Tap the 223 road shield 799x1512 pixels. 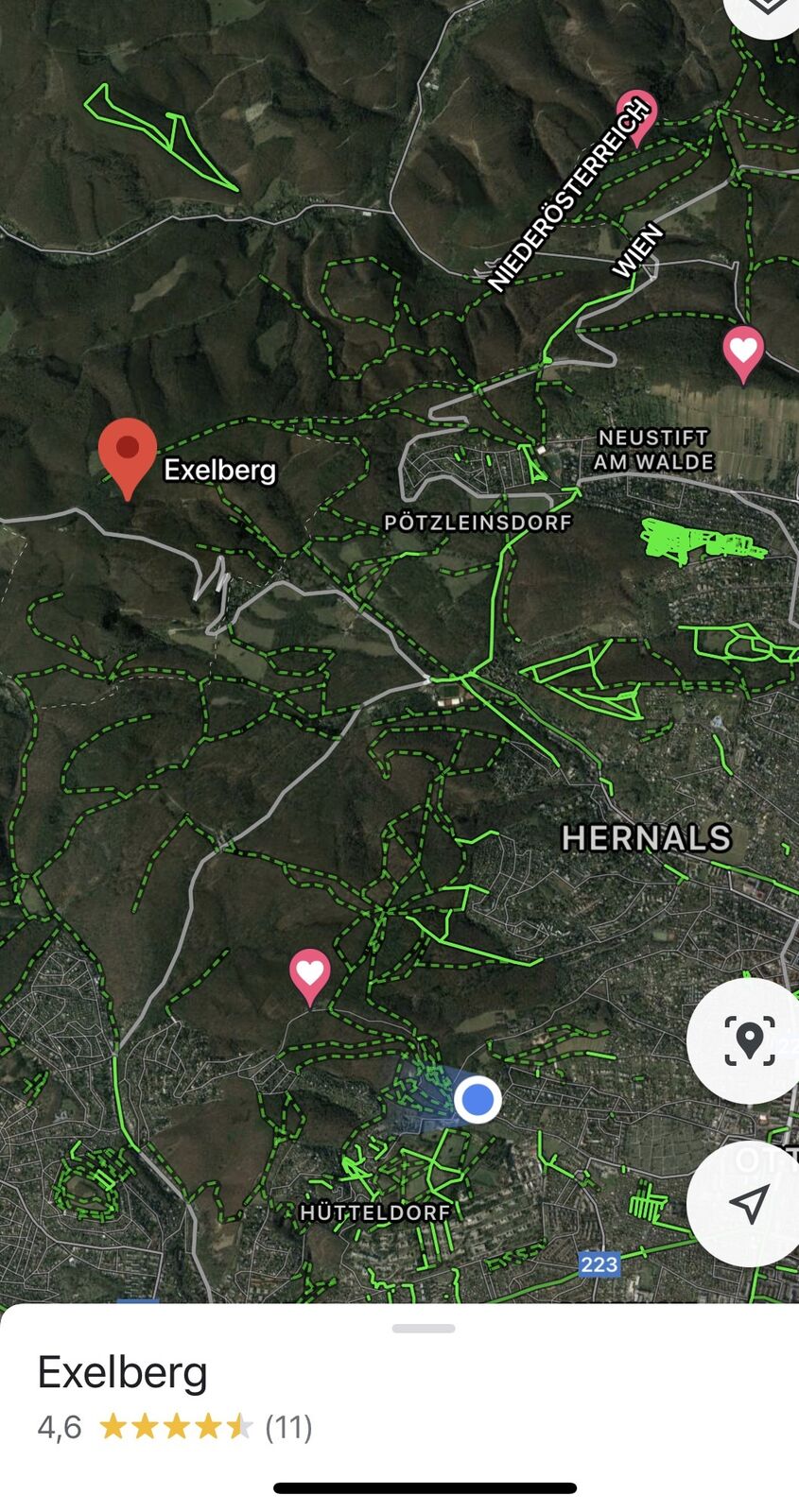599,1264
